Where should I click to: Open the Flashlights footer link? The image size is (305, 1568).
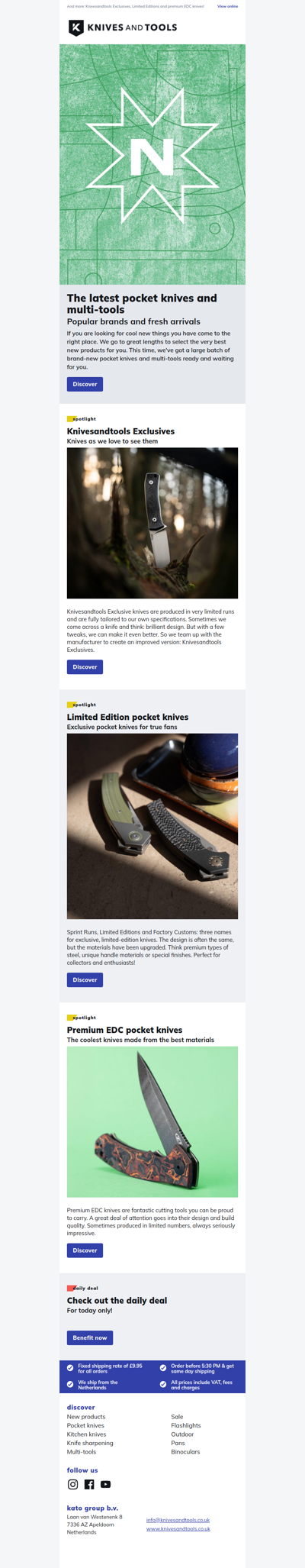click(186, 1425)
